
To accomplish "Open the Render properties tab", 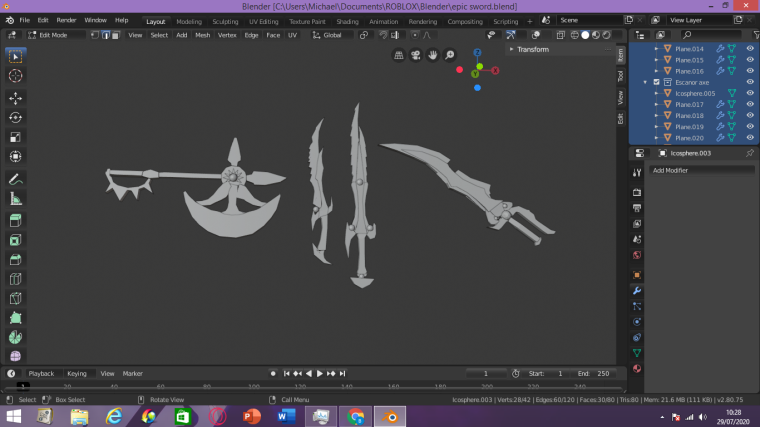I will click(637, 192).
